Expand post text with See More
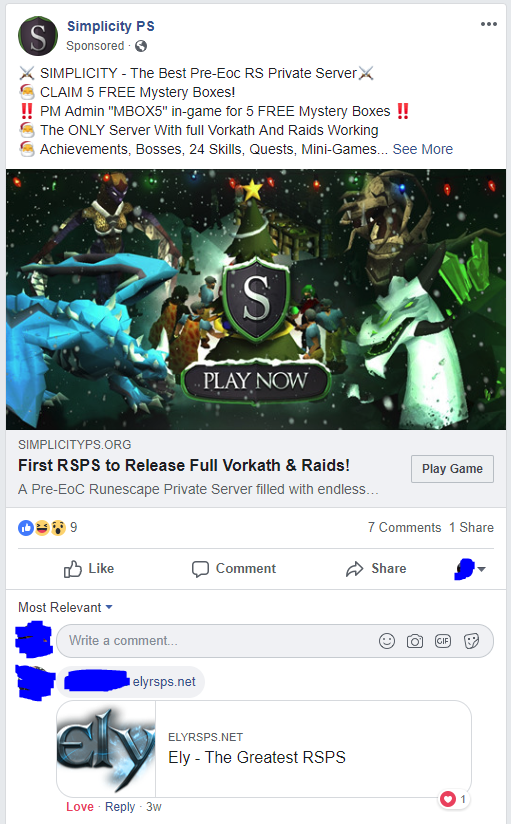 tap(423, 149)
